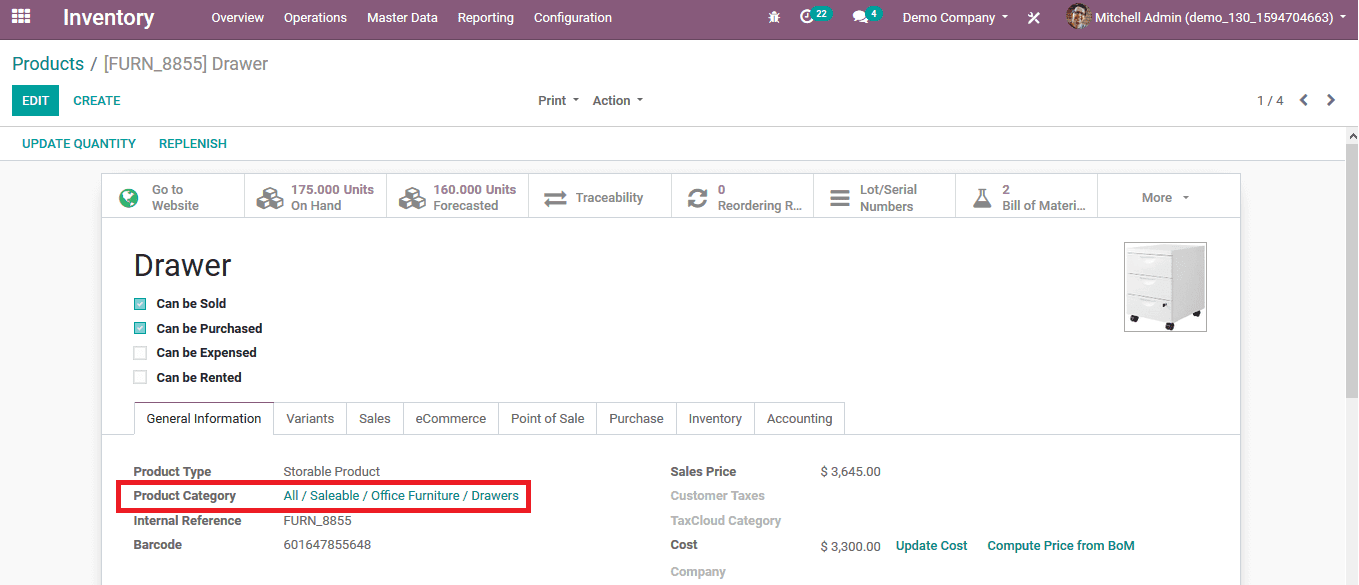Click Compute Price from BoM link
The width and height of the screenshot is (1359, 585).
[1061, 546]
